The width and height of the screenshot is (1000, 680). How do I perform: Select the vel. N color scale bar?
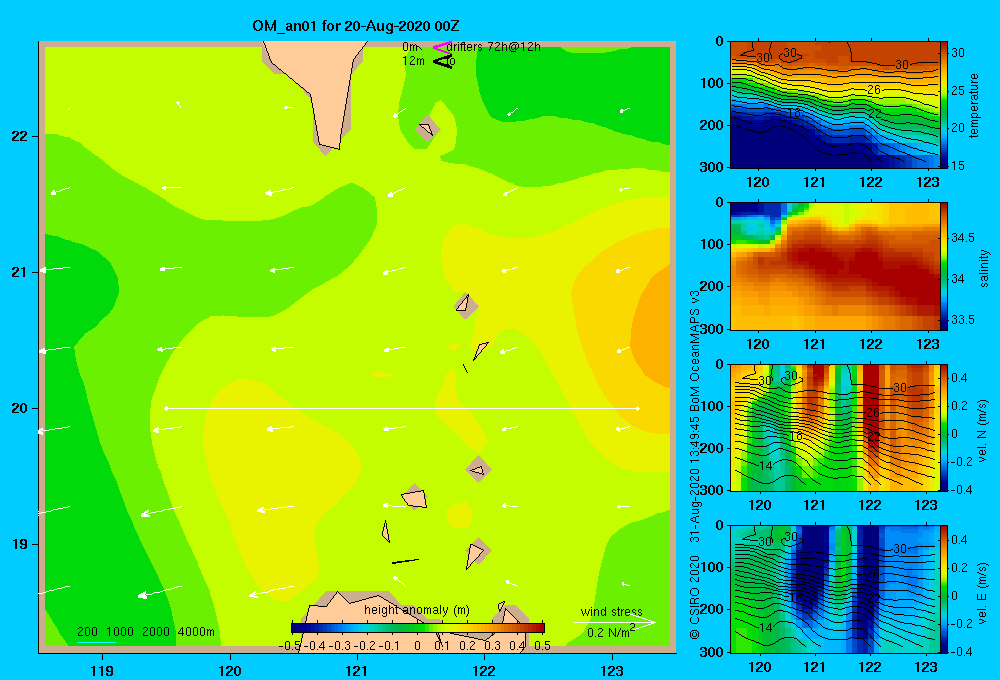(x=944, y=427)
